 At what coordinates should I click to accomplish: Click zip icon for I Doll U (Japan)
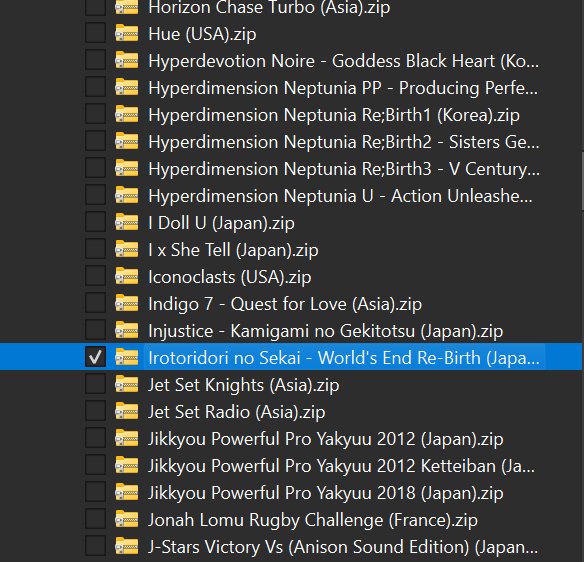(x=127, y=222)
